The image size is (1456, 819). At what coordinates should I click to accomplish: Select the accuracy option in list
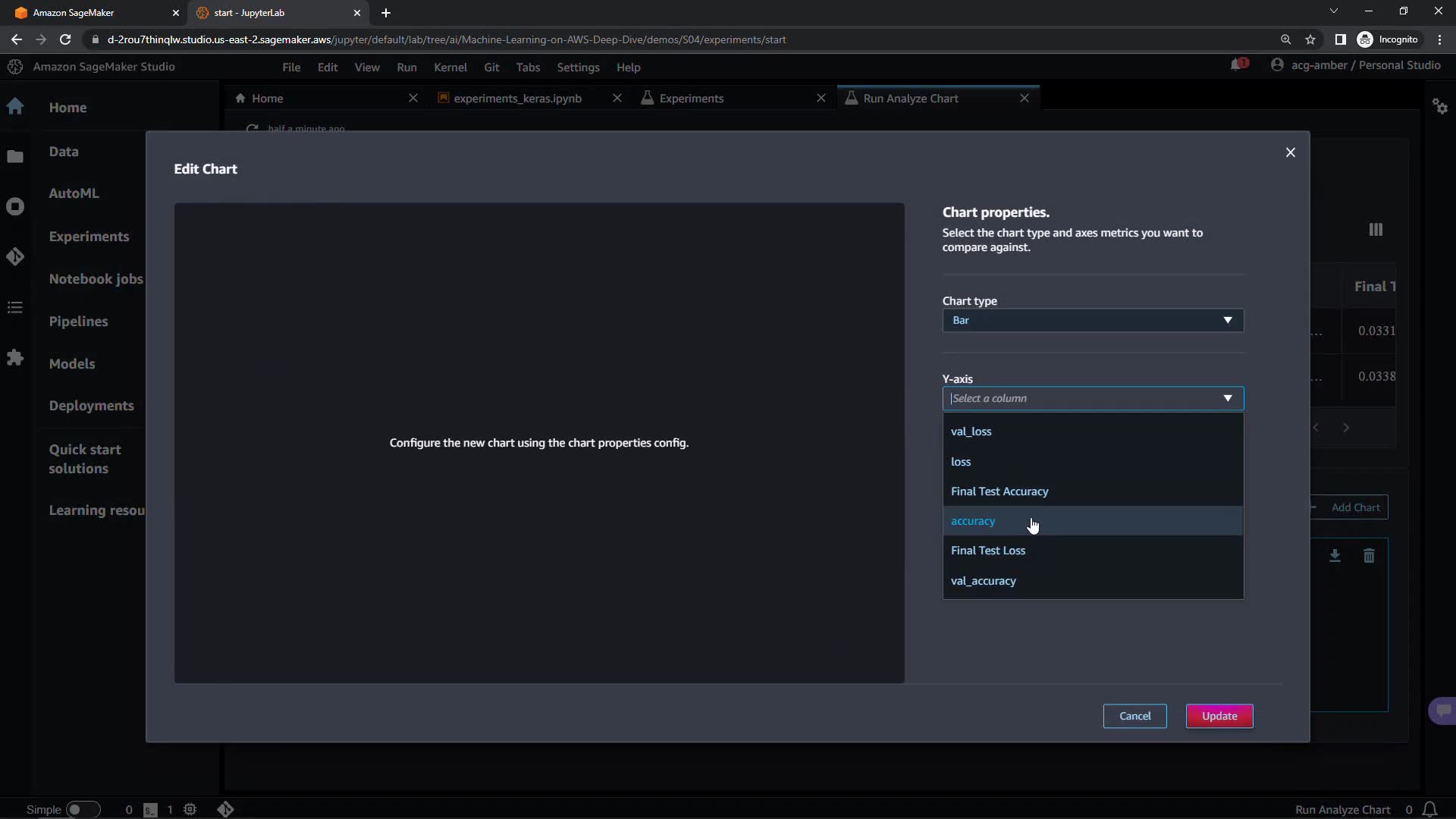973,521
